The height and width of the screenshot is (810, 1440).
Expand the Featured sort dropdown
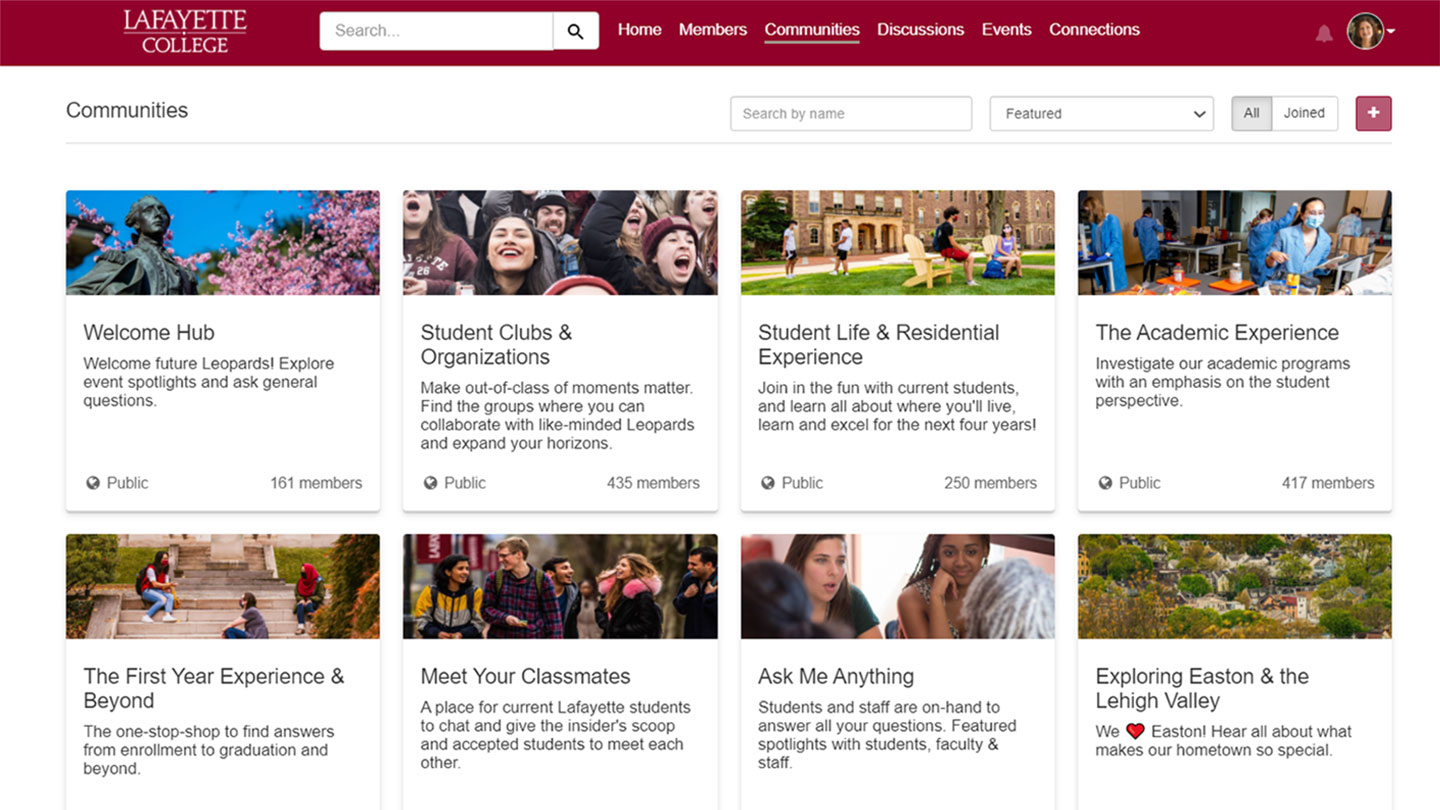1101,114
